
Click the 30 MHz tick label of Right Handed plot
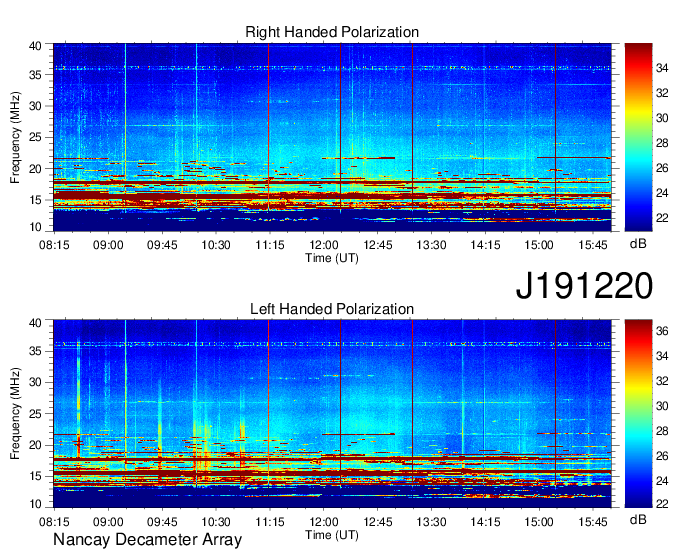(35, 106)
